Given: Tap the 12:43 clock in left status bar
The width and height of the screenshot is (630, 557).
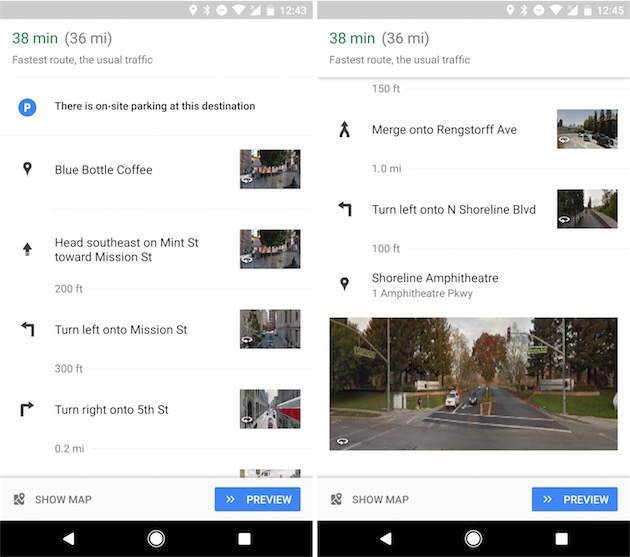Looking at the screenshot, I should 293,10.
